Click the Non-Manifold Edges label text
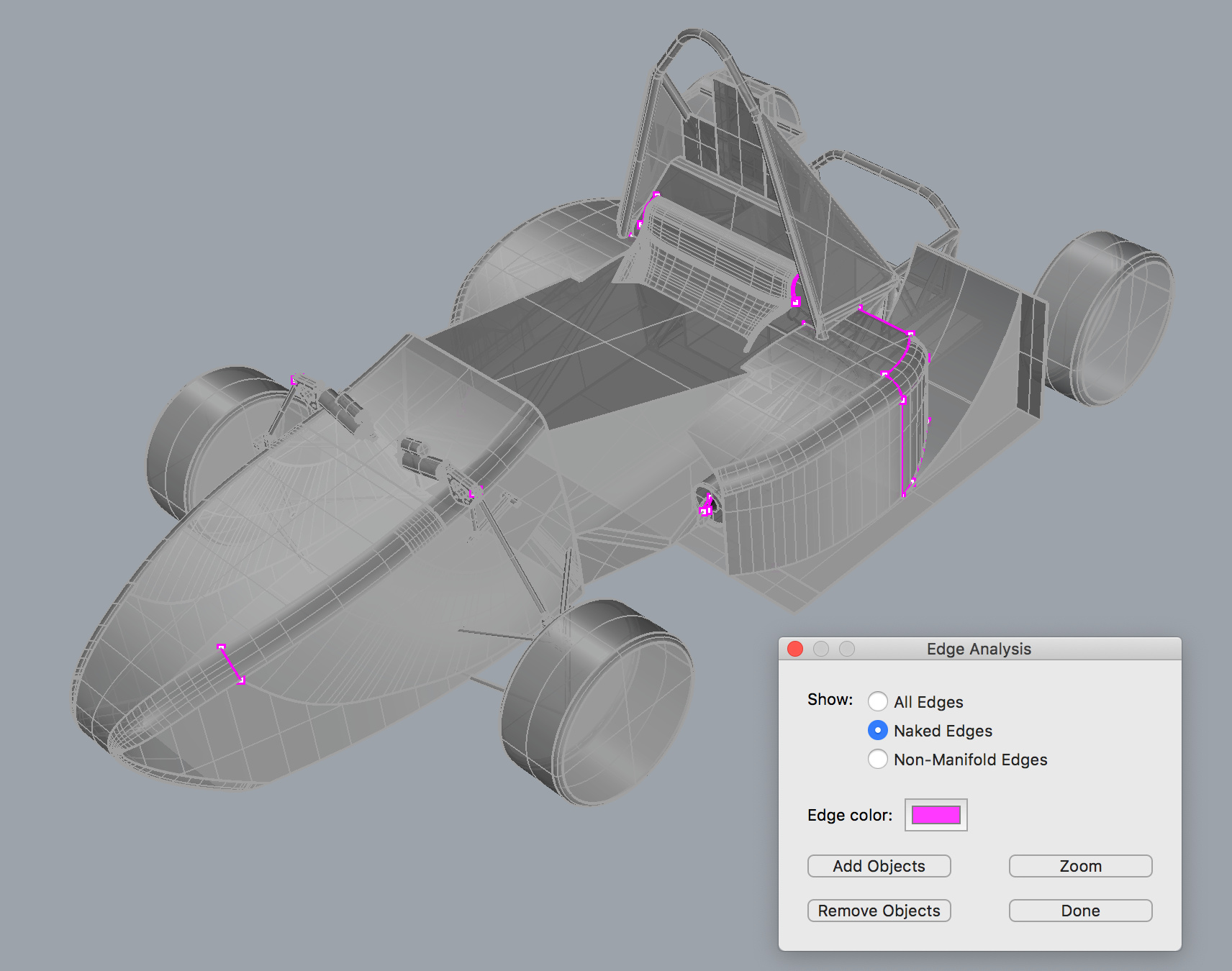The height and width of the screenshot is (971, 1232). 970,760
